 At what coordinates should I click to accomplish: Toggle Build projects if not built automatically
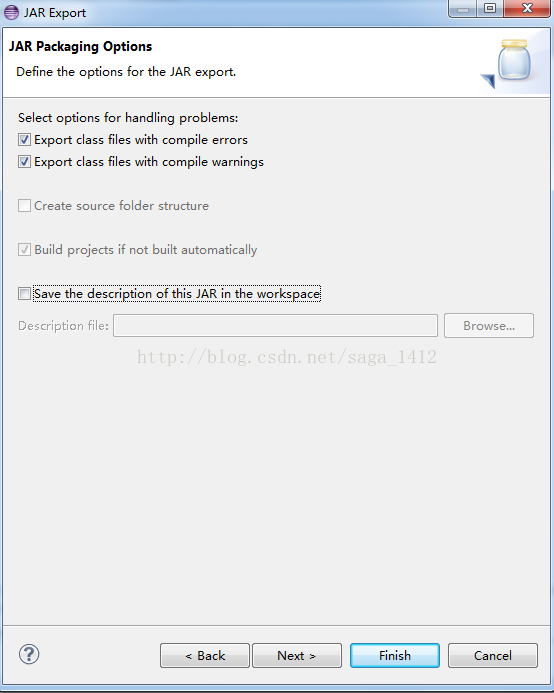pos(24,250)
